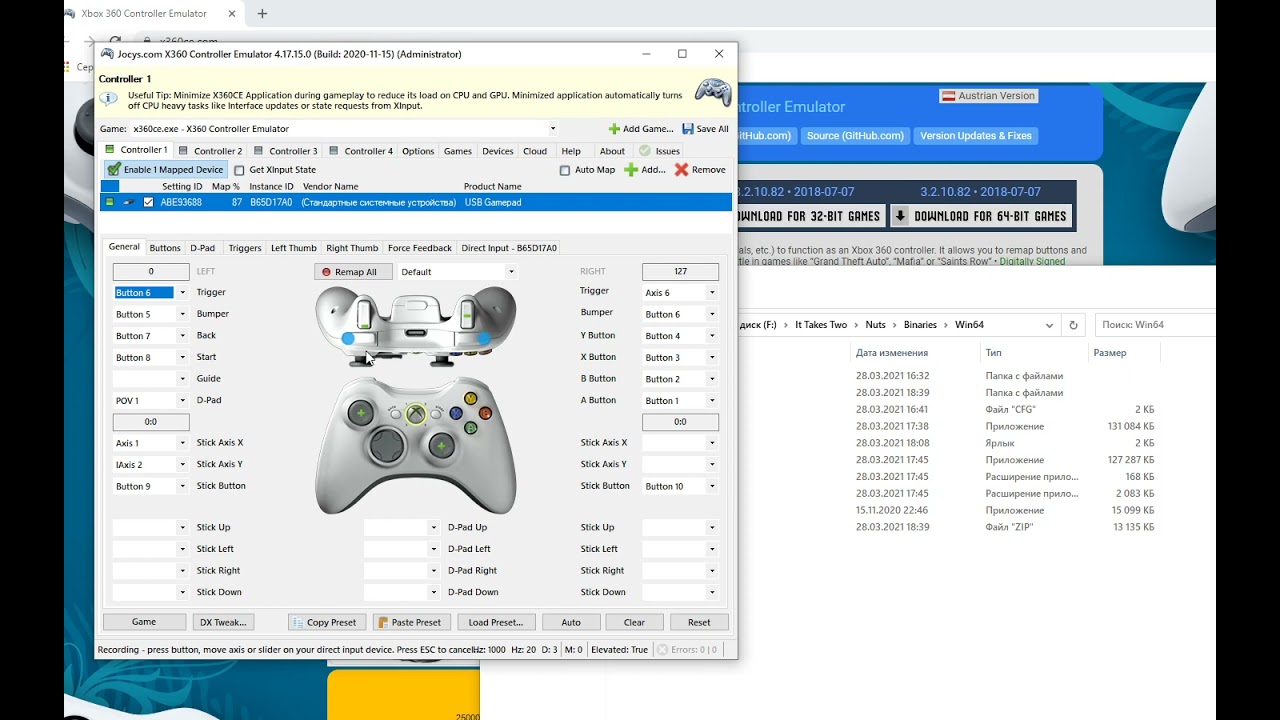1280x720 pixels.
Task: Click the right thumbstick on controller image
Action: 440,445
